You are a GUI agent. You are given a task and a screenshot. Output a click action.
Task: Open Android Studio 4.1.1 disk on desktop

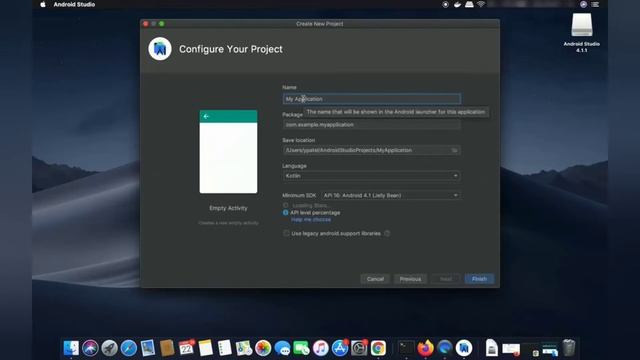[581, 33]
